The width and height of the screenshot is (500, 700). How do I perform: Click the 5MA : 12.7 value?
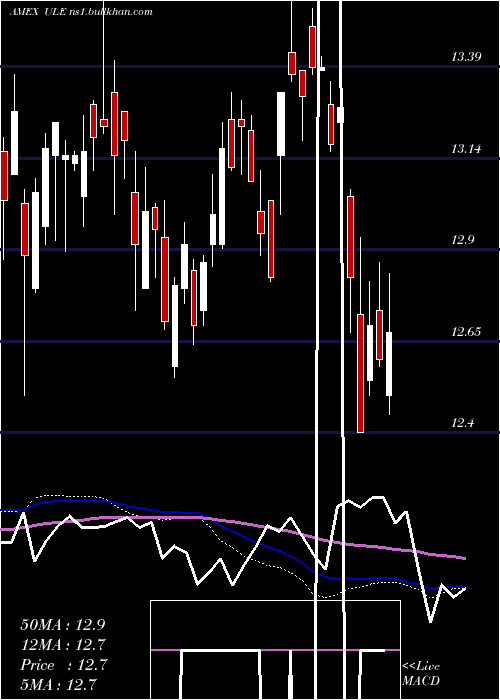click(58, 684)
